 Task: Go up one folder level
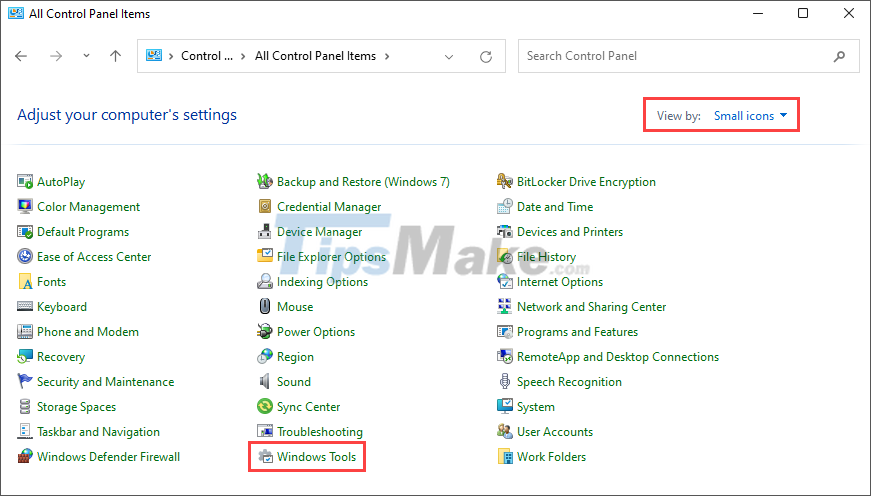(116, 56)
